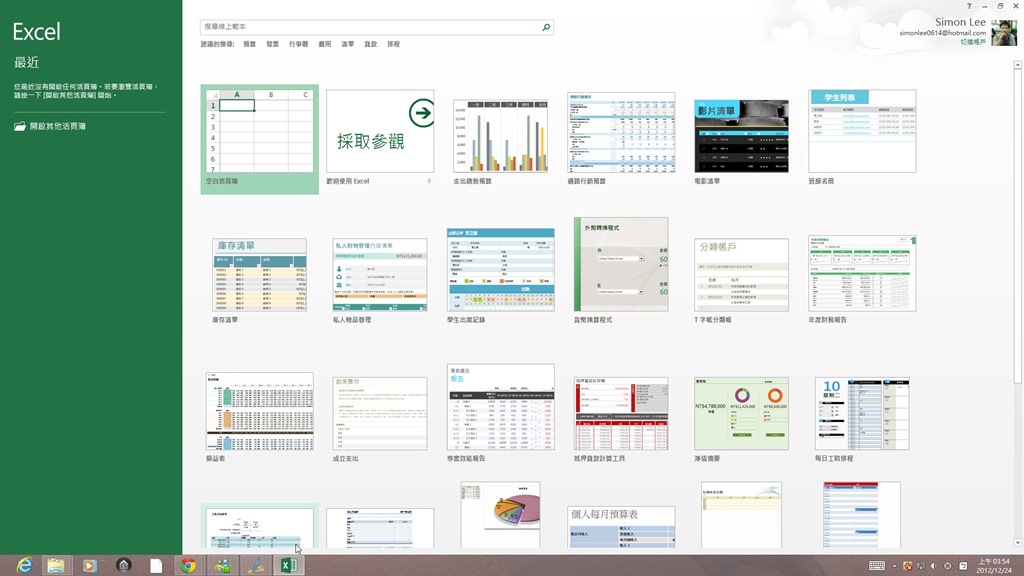This screenshot has height=576, width=1024.
Task: Click the open folder icon in sidebar
Action: (x=20, y=126)
